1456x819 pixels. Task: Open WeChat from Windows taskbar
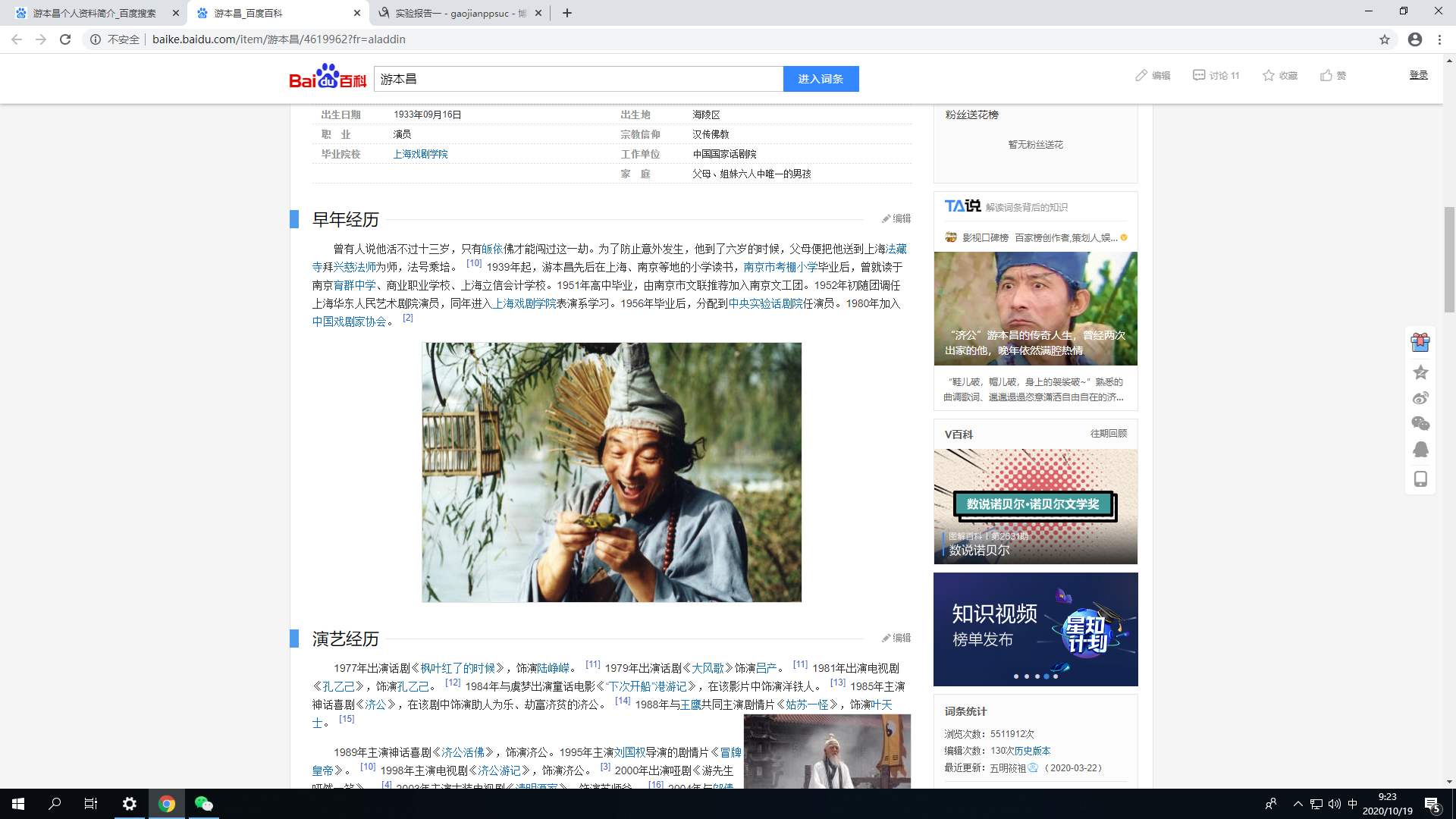(x=203, y=804)
